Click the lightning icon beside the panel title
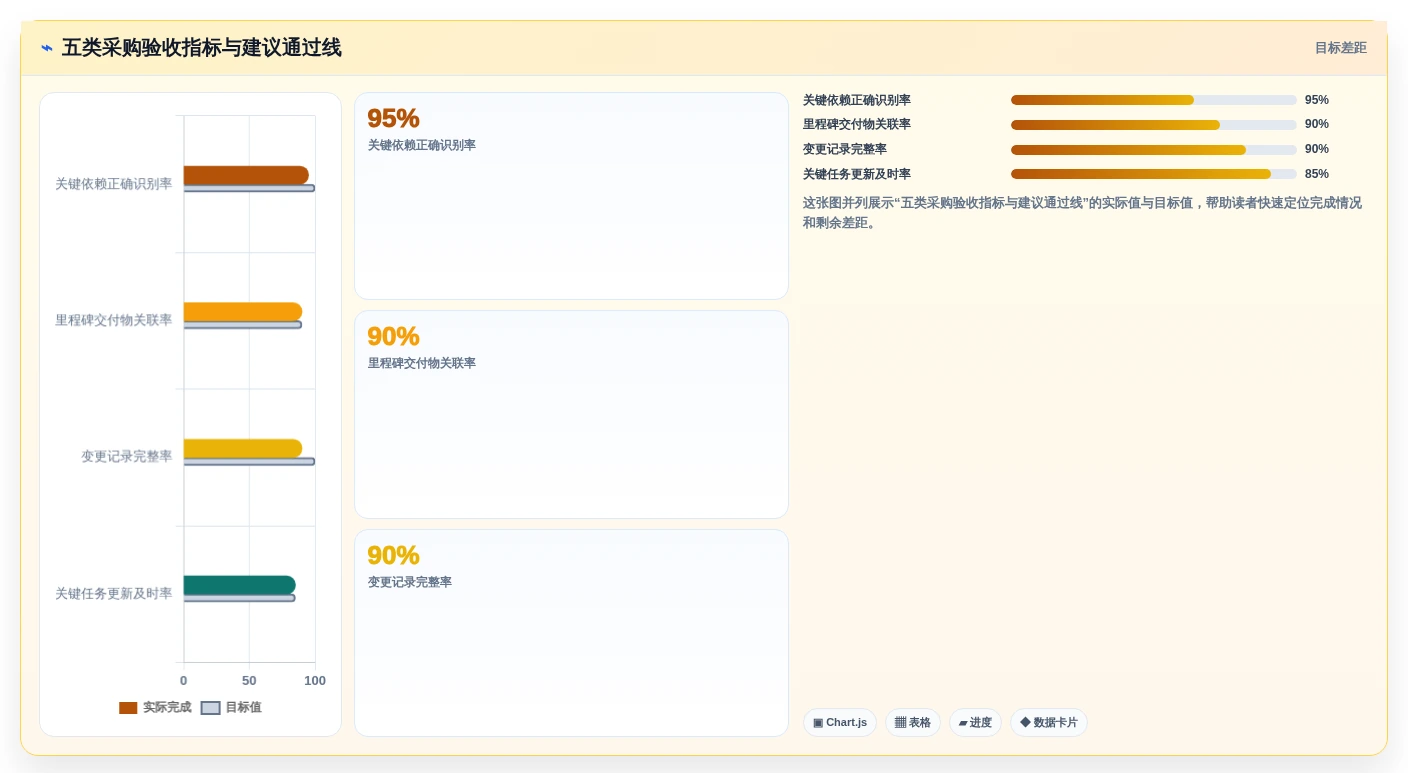The height and width of the screenshot is (773, 1408). pyautogui.click(x=47, y=48)
